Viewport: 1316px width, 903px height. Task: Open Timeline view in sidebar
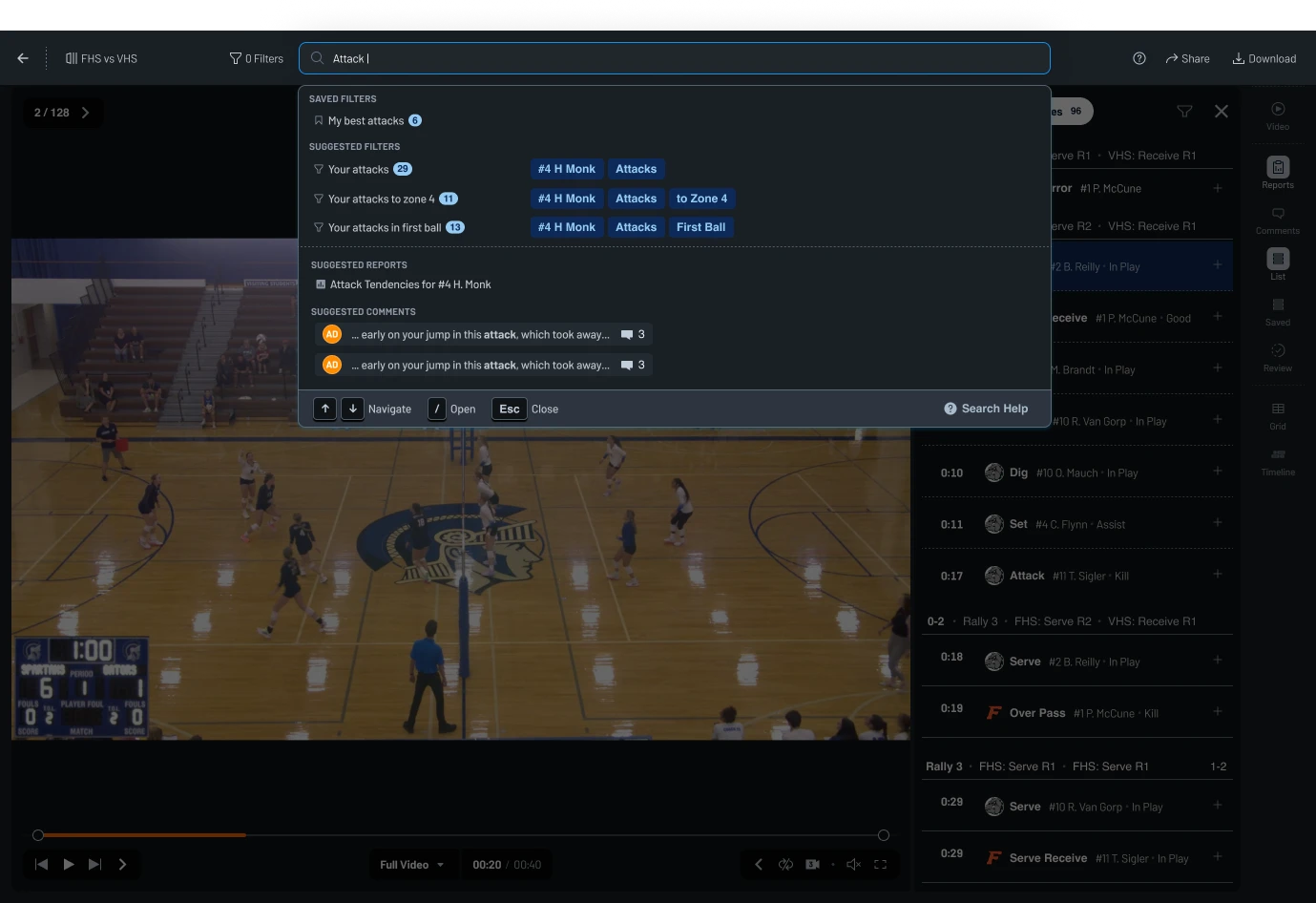1278,462
